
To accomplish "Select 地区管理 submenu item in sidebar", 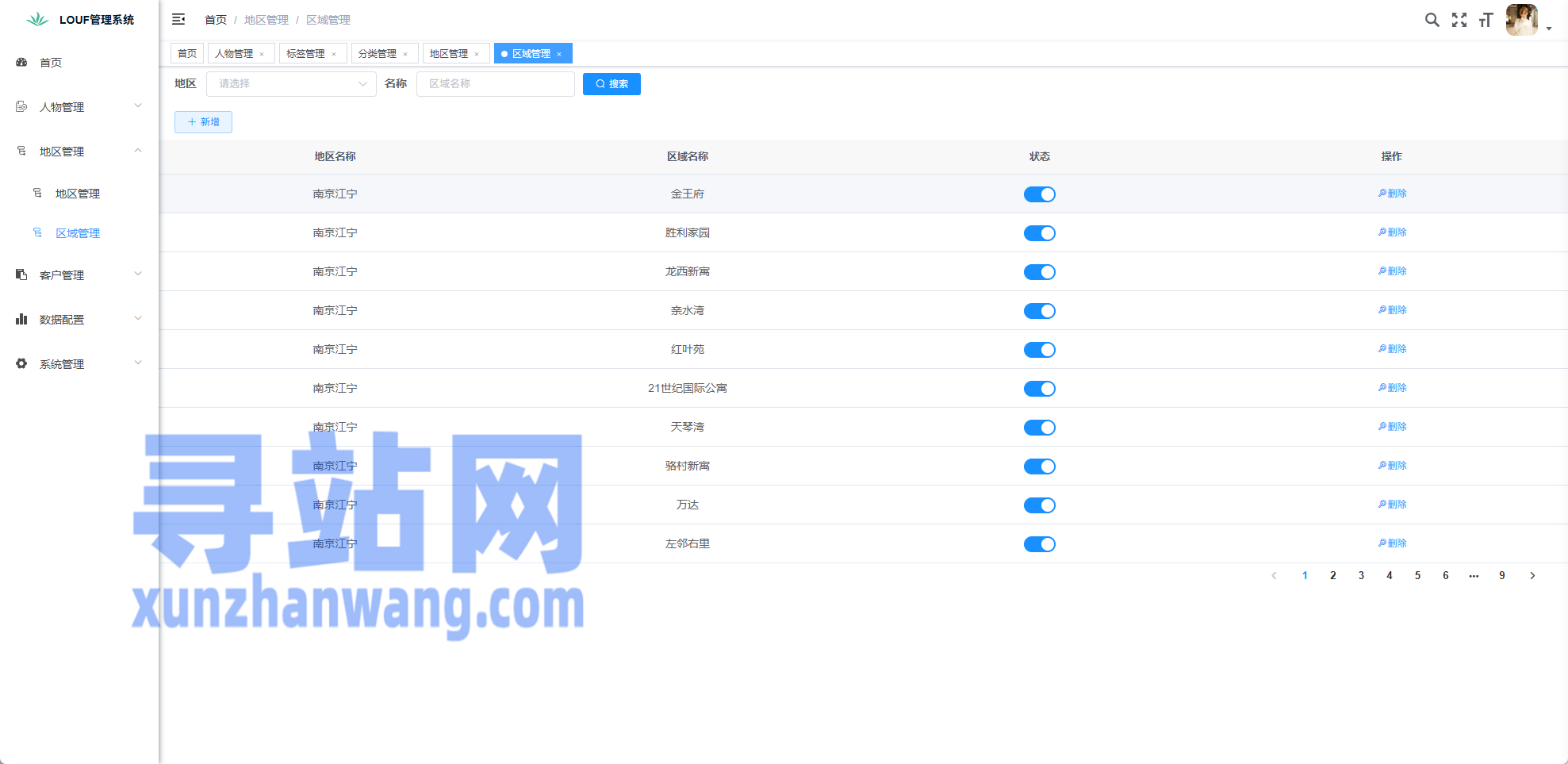I will tap(77, 194).
